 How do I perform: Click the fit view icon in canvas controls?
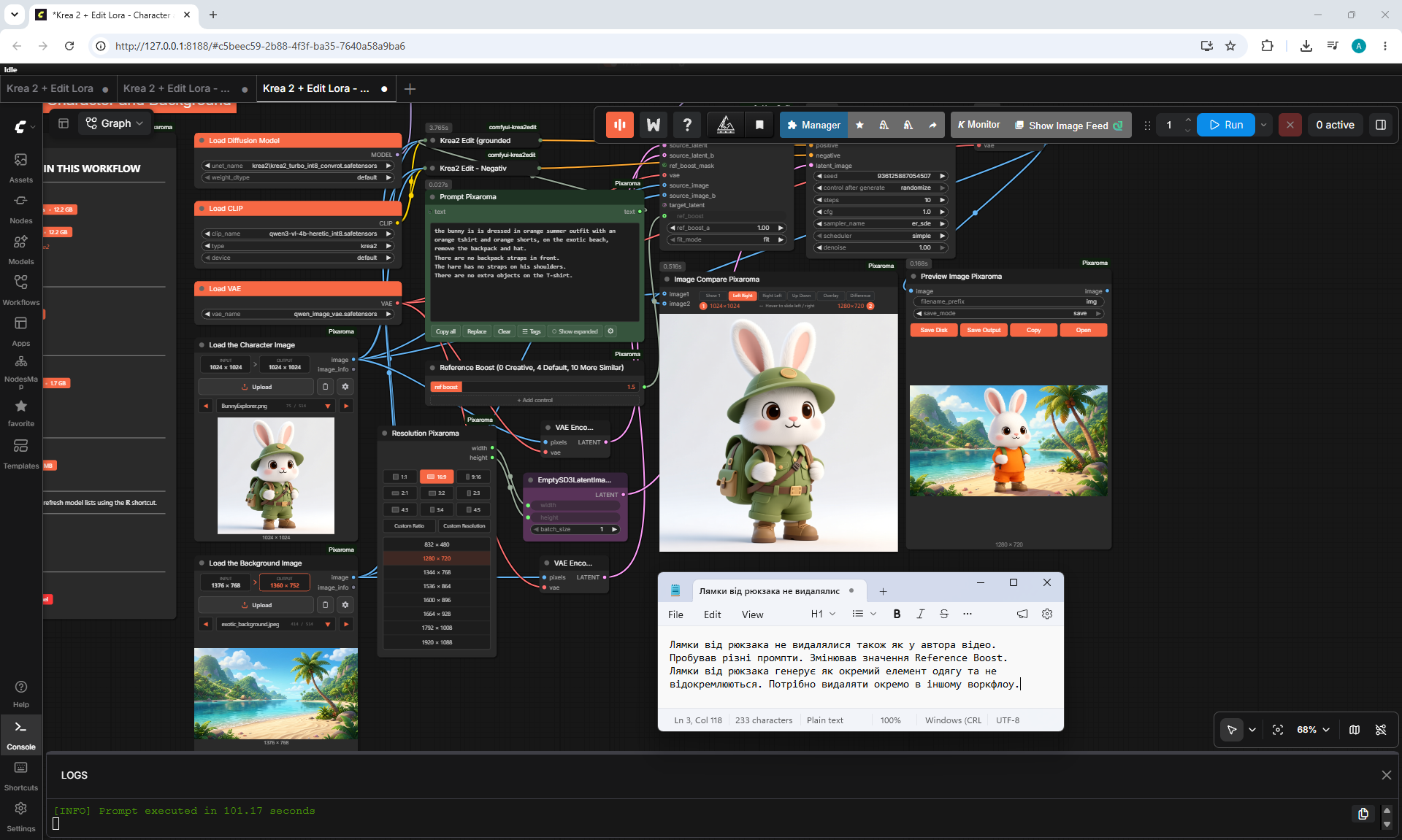click(x=1278, y=730)
